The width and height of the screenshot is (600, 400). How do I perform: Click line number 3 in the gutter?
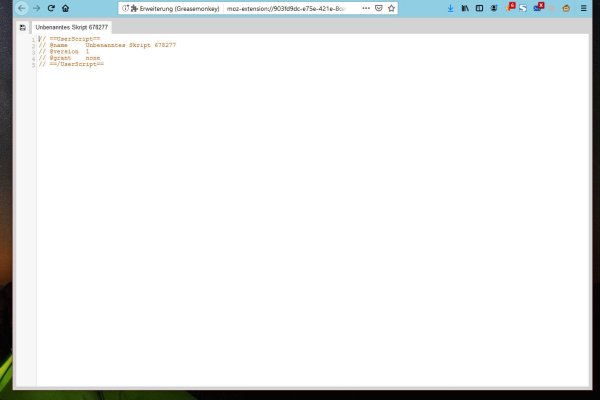pyautogui.click(x=33, y=52)
